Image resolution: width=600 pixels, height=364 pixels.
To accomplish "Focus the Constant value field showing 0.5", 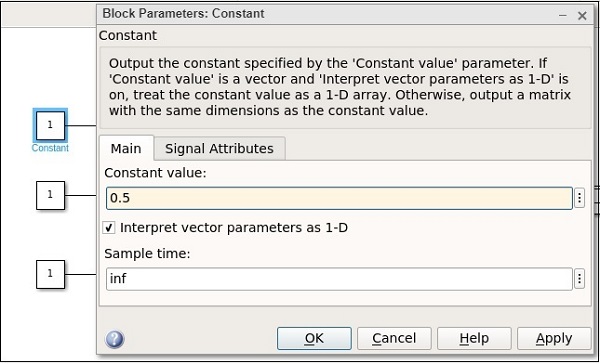I will 339,198.
